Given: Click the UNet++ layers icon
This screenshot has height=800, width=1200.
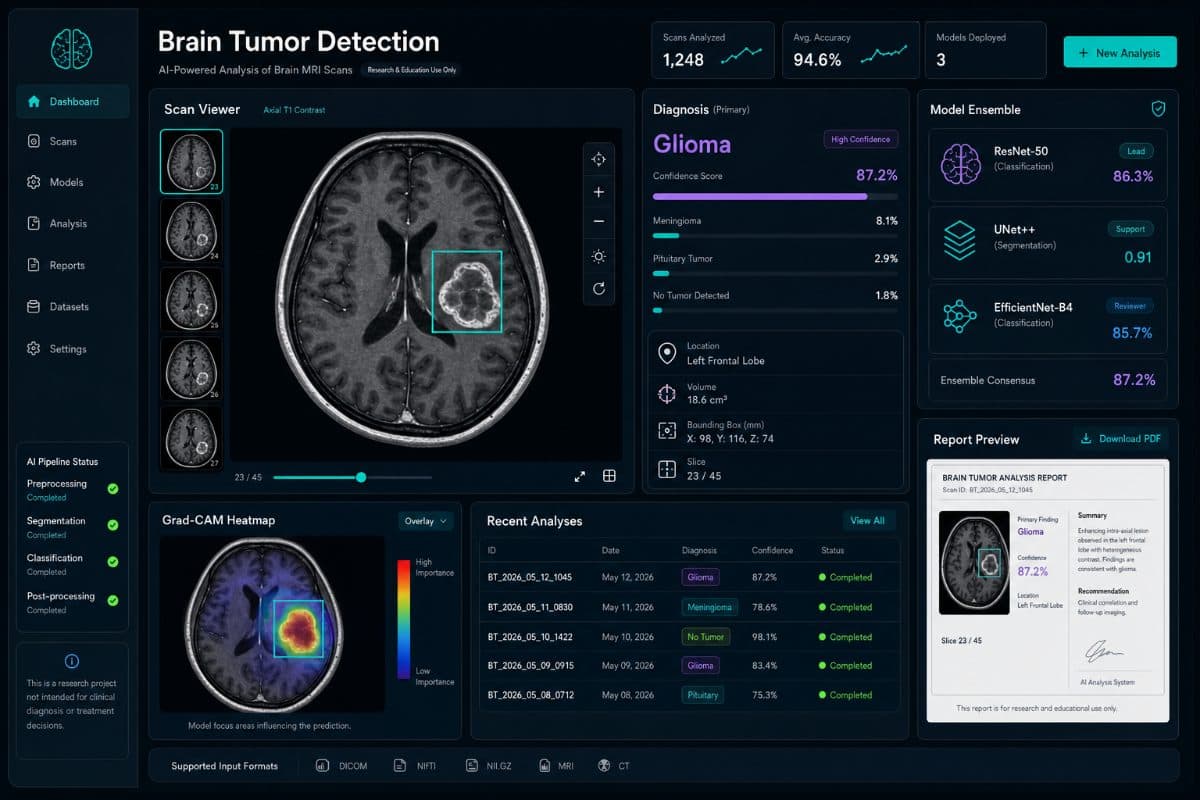Looking at the screenshot, I should (x=960, y=241).
